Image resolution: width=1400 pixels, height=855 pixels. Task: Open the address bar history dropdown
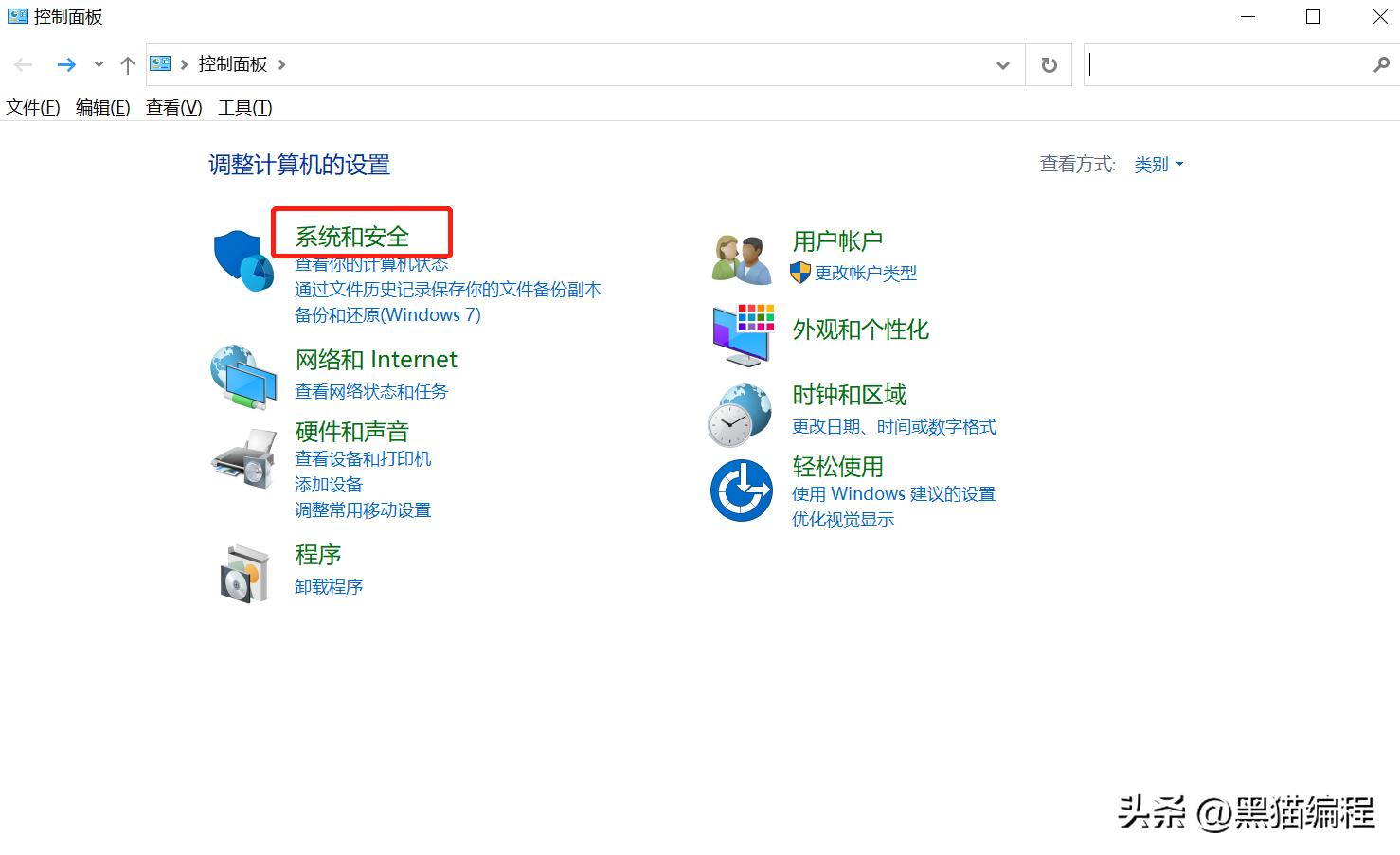click(1003, 64)
